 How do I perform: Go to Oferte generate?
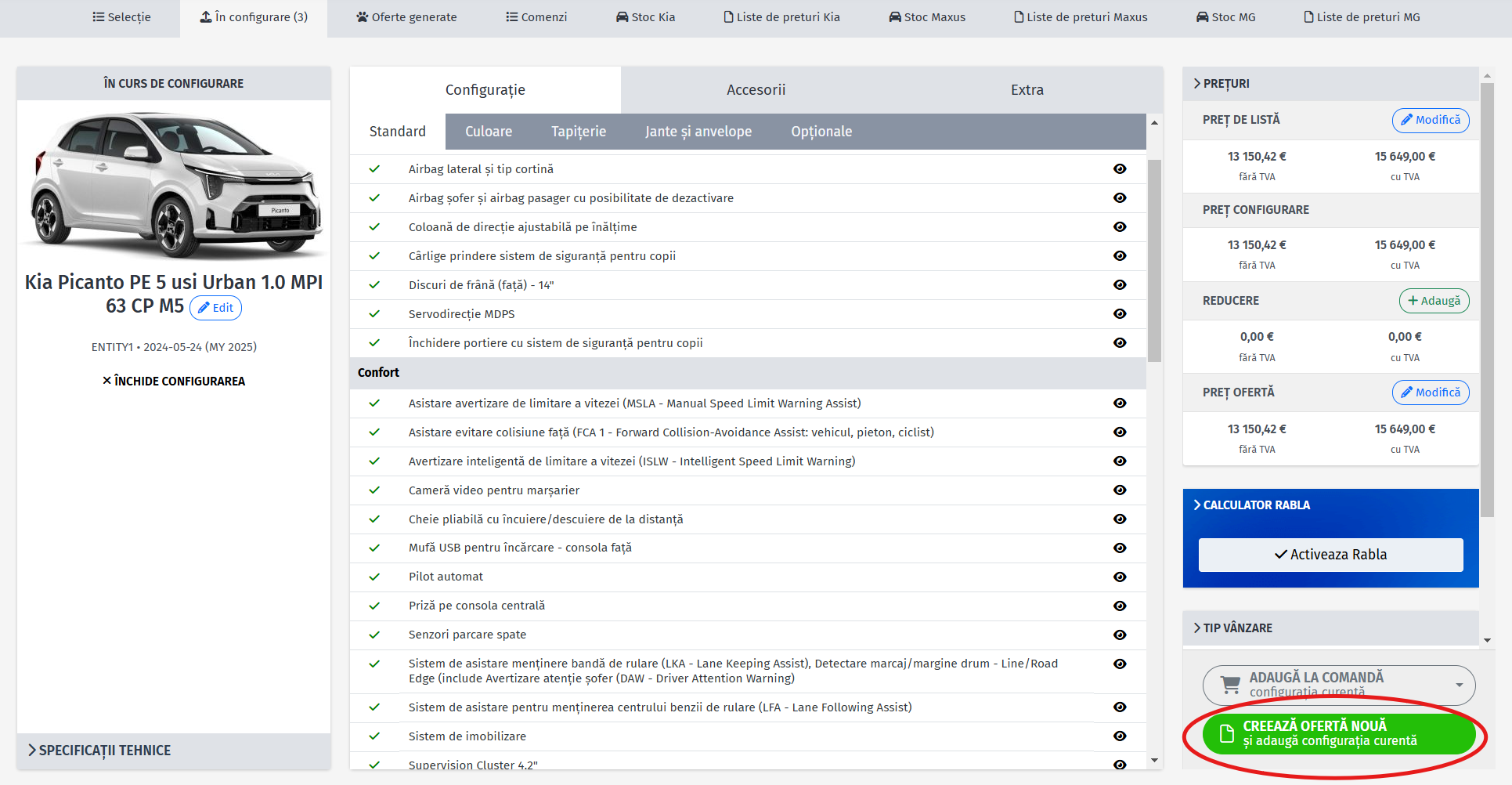click(x=406, y=17)
